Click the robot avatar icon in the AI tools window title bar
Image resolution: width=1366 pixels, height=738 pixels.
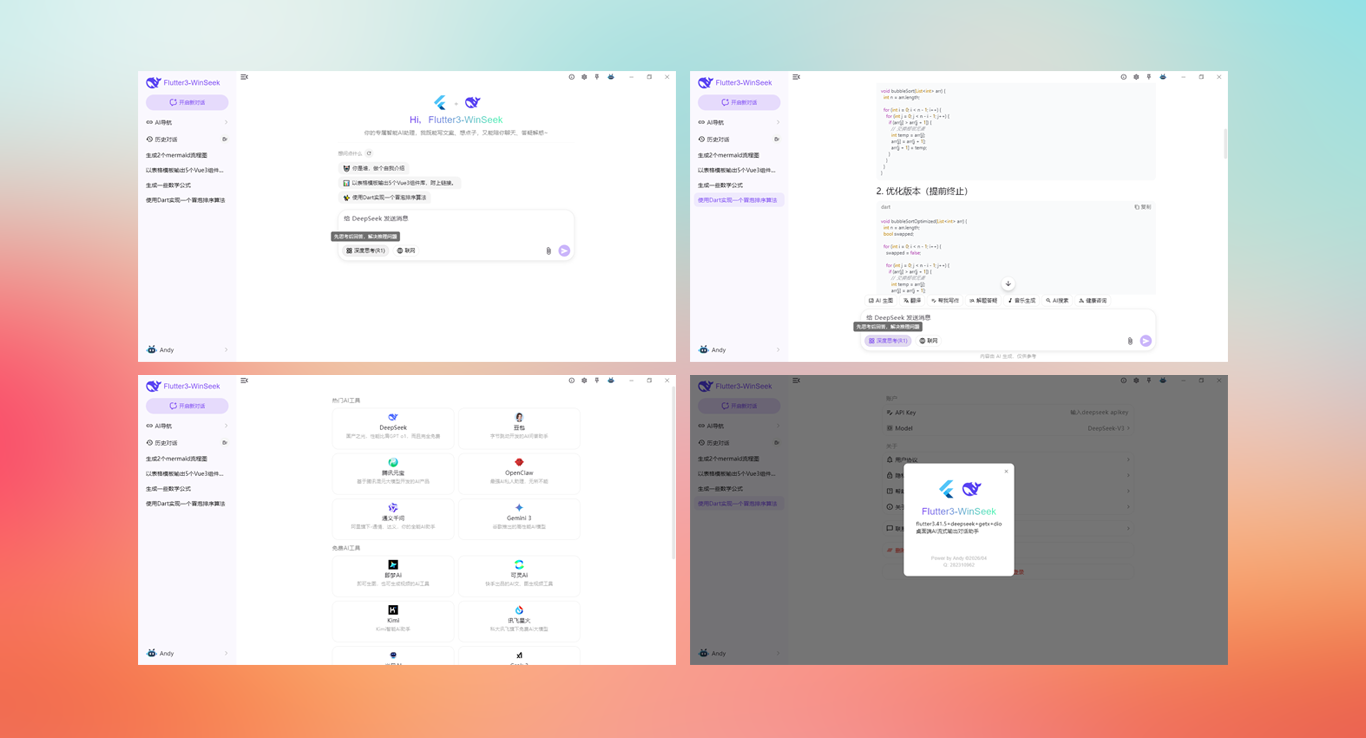click(x=610, y=380)
